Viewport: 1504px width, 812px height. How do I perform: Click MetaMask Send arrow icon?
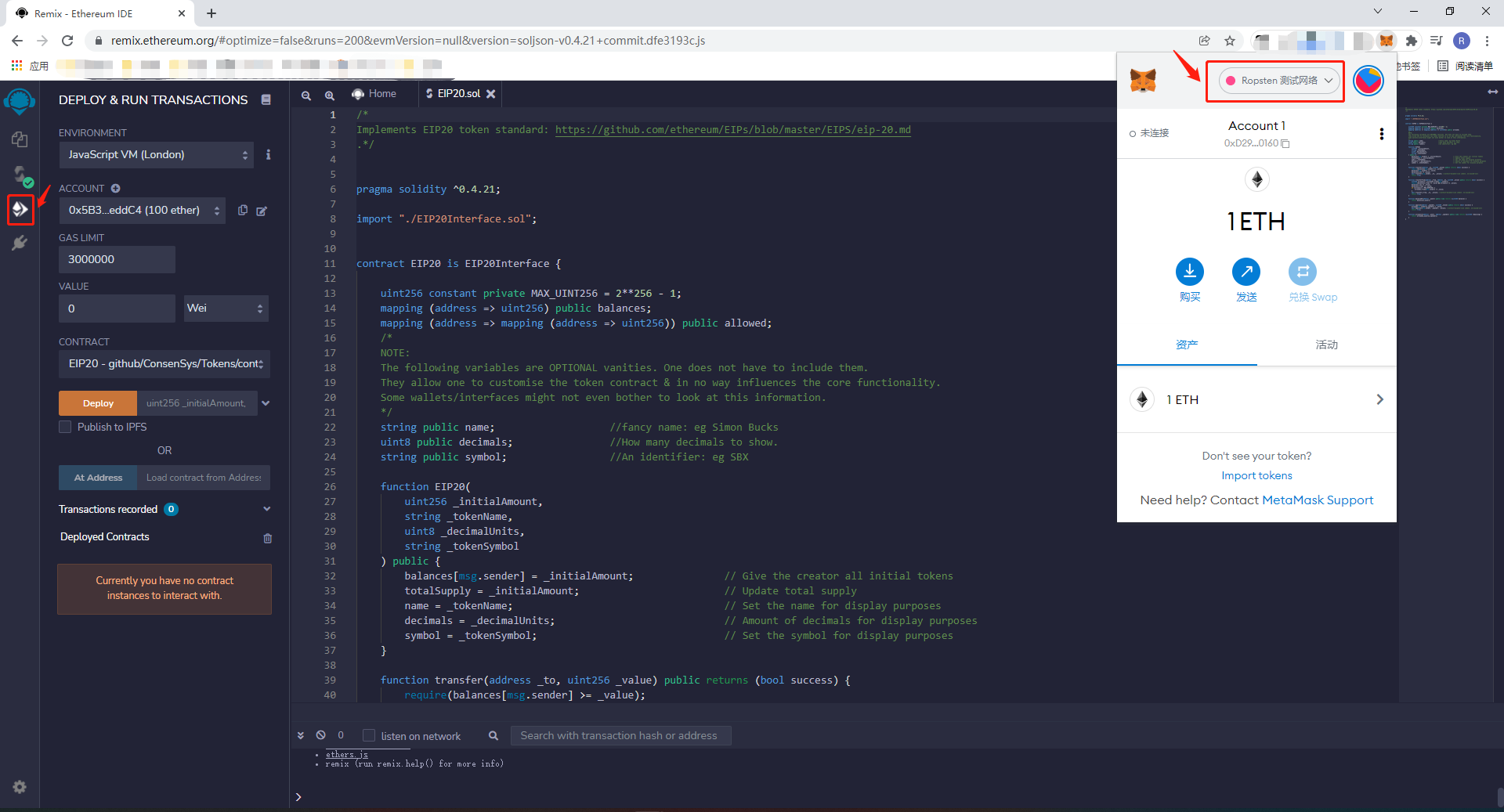point(1246,272)
